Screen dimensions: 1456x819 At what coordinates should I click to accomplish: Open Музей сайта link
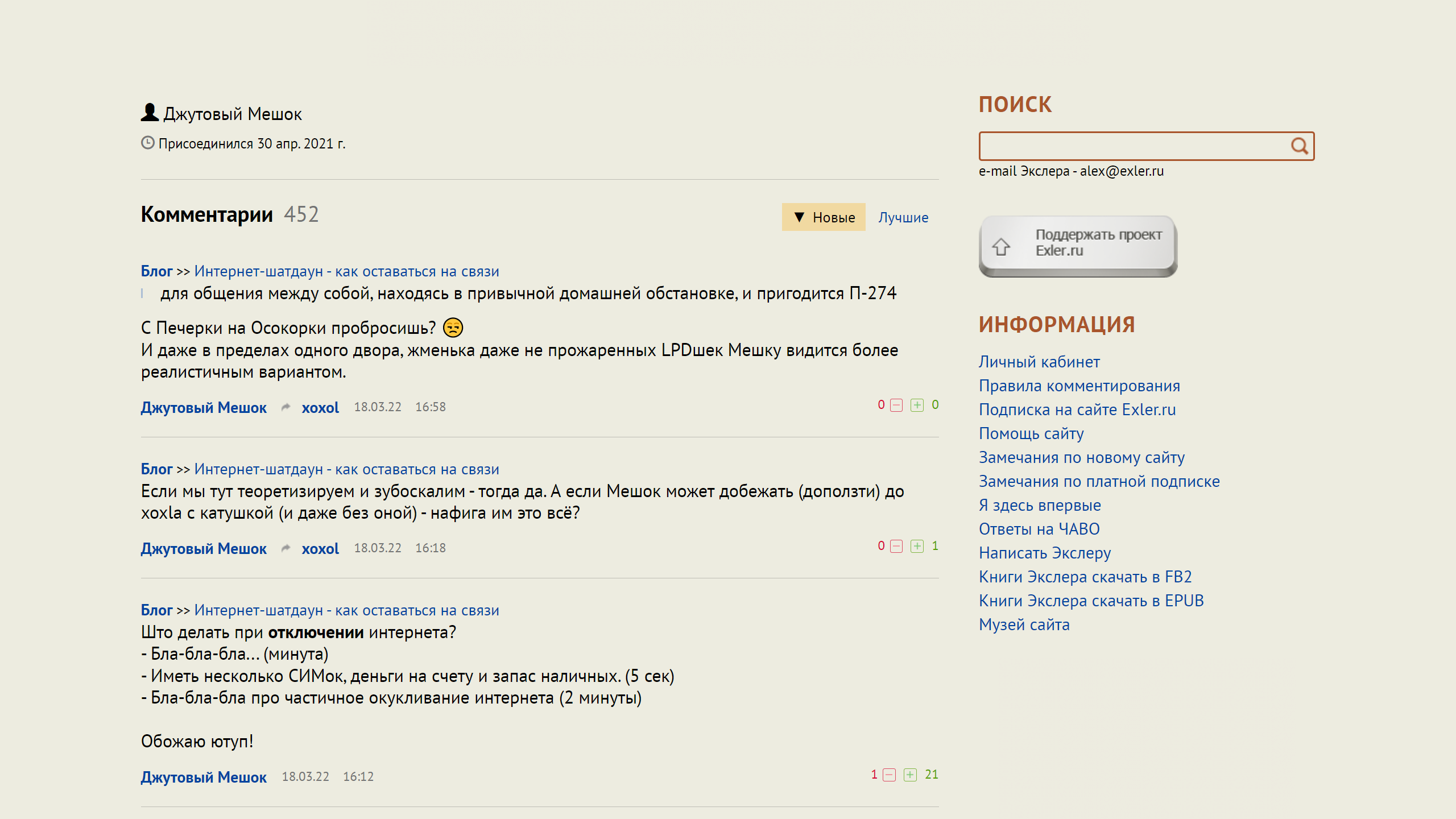tap(1024, 624)
